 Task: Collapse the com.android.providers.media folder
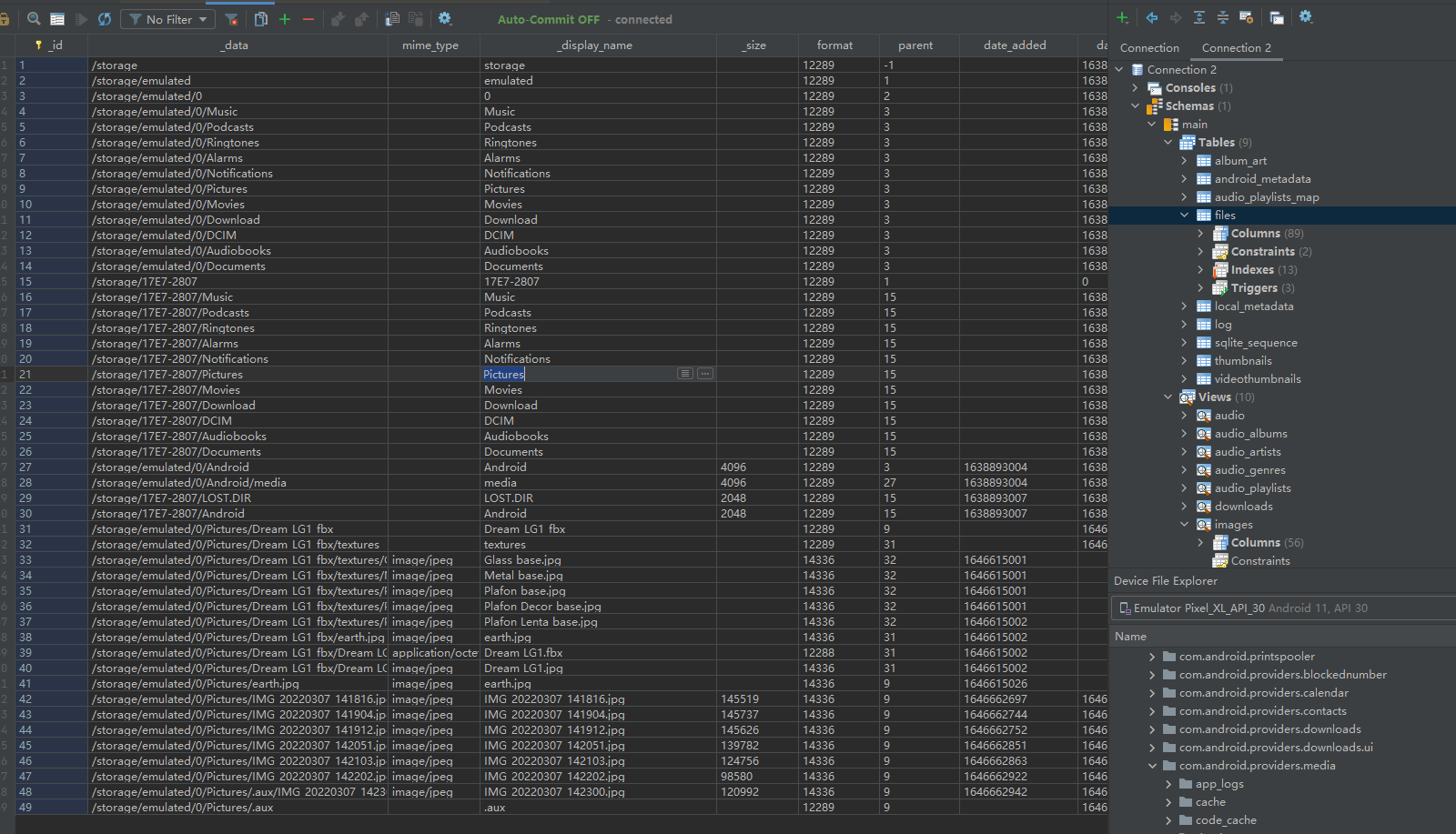point(1152,766)
